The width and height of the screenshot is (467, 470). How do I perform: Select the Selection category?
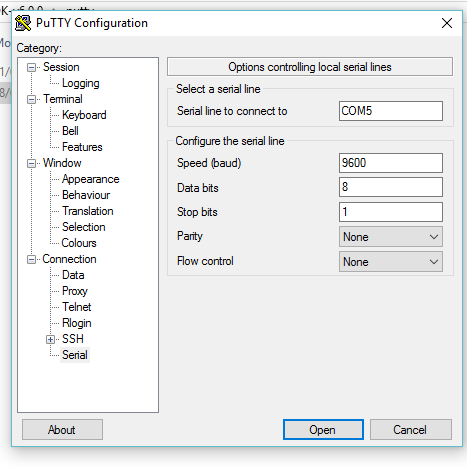(x=84, y=227)
